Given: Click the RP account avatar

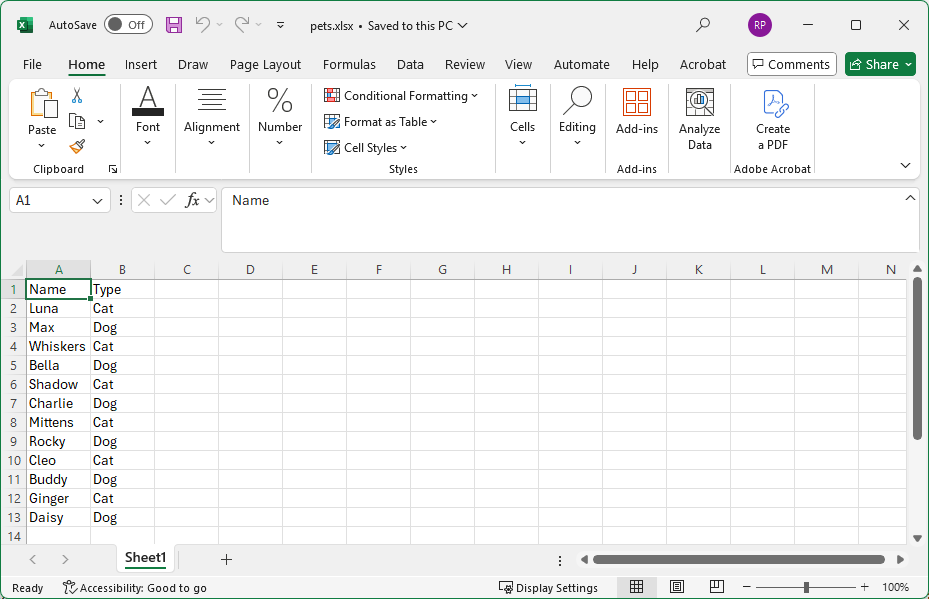Looking at the screenshot, I should [760, 25].
